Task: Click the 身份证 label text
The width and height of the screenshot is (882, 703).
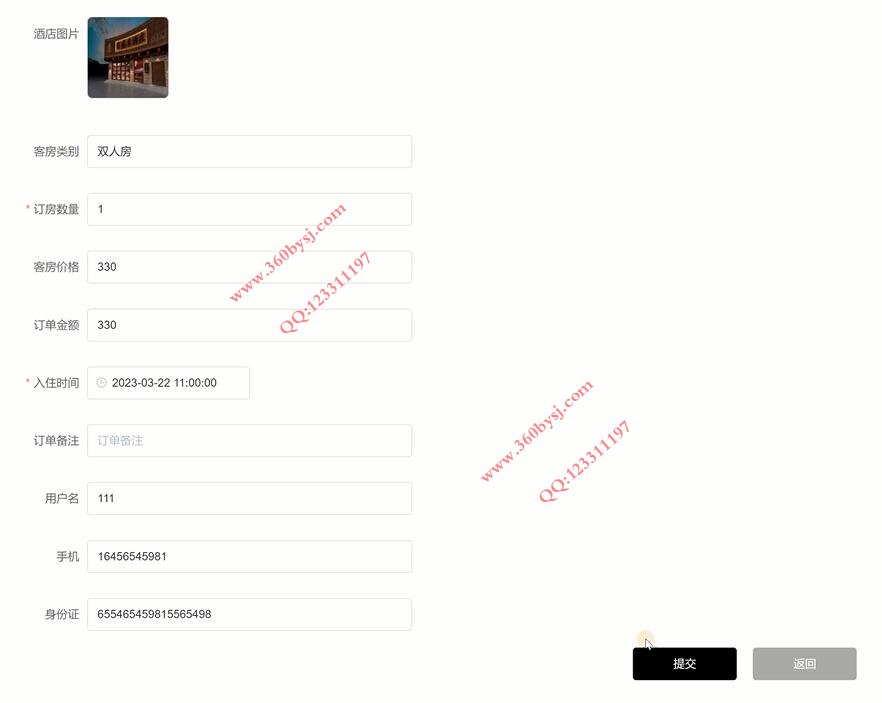Action: pos(62,614)
